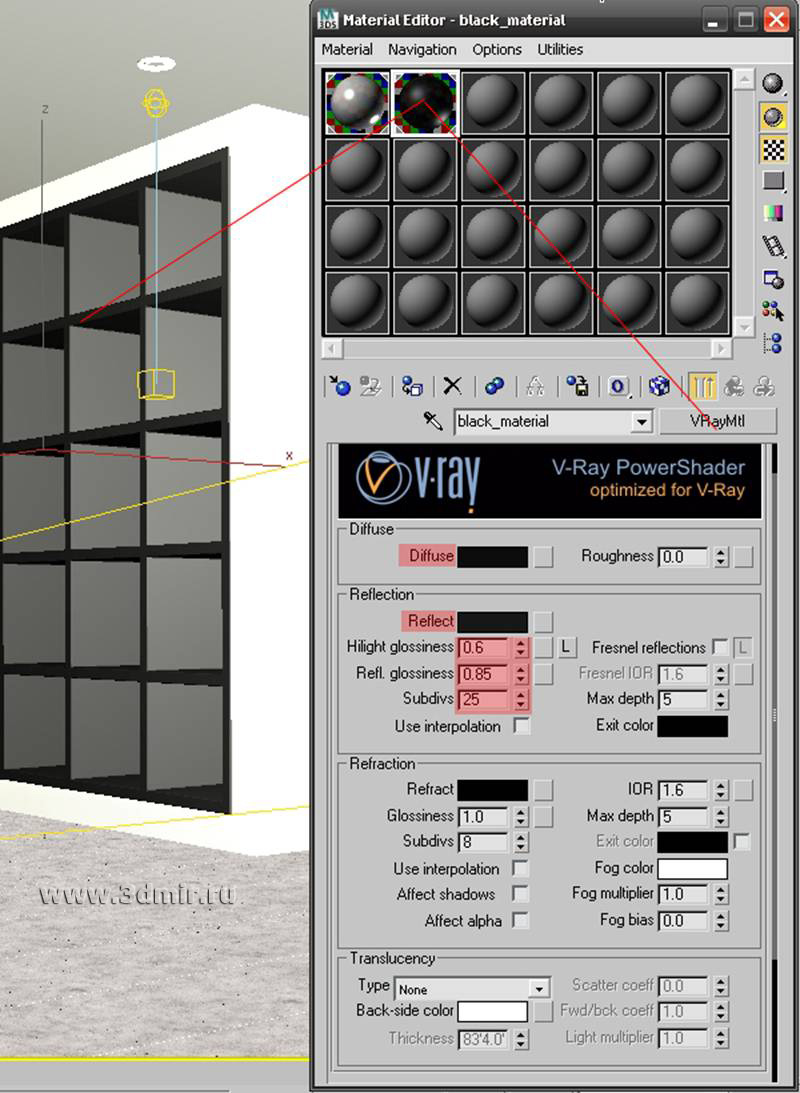Click the Put to Library icon

coord(577,385)
